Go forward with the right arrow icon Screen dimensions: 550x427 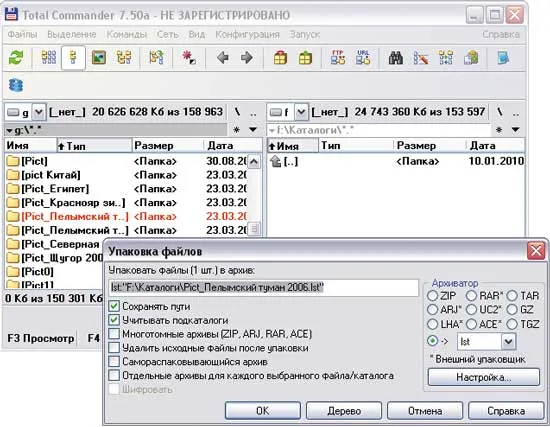[247, 58]
